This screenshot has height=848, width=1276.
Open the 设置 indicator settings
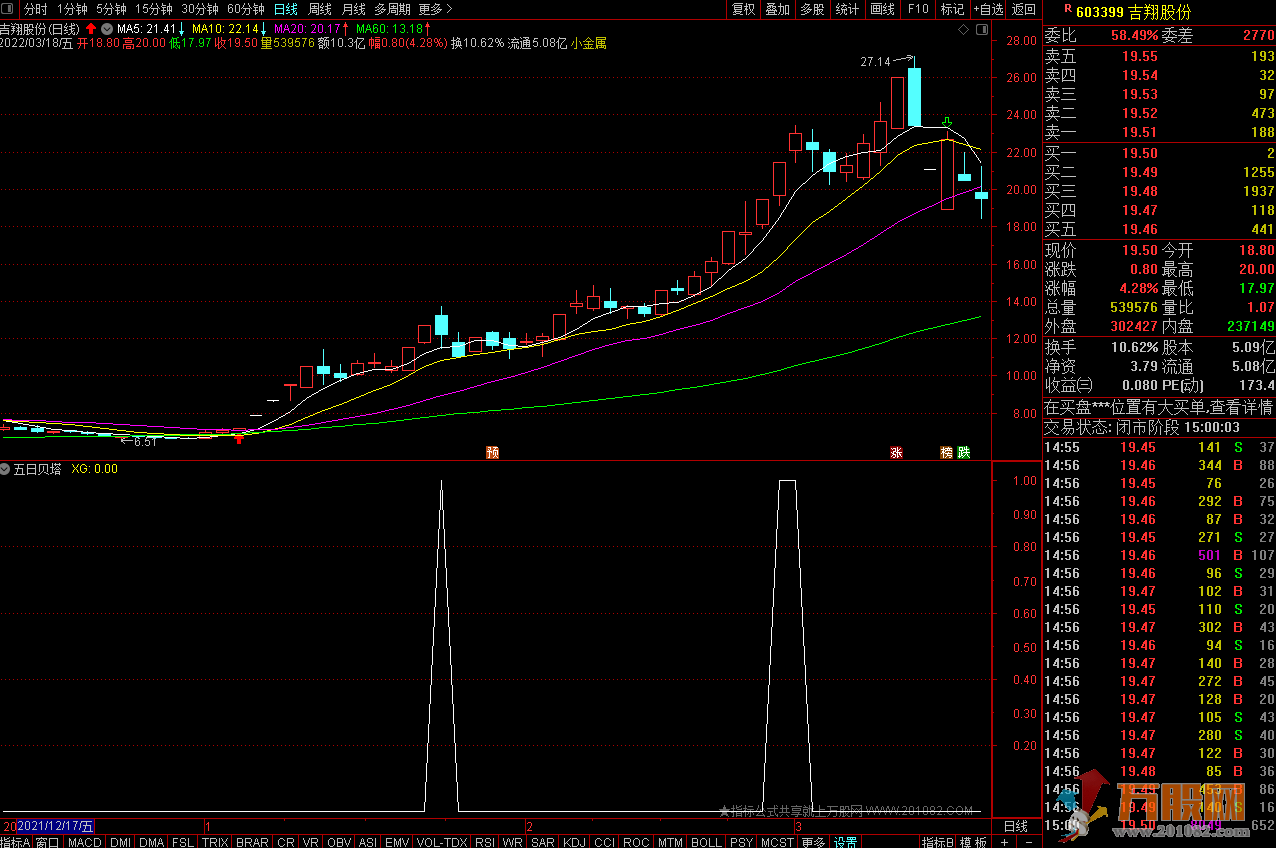tap(846, 842)
